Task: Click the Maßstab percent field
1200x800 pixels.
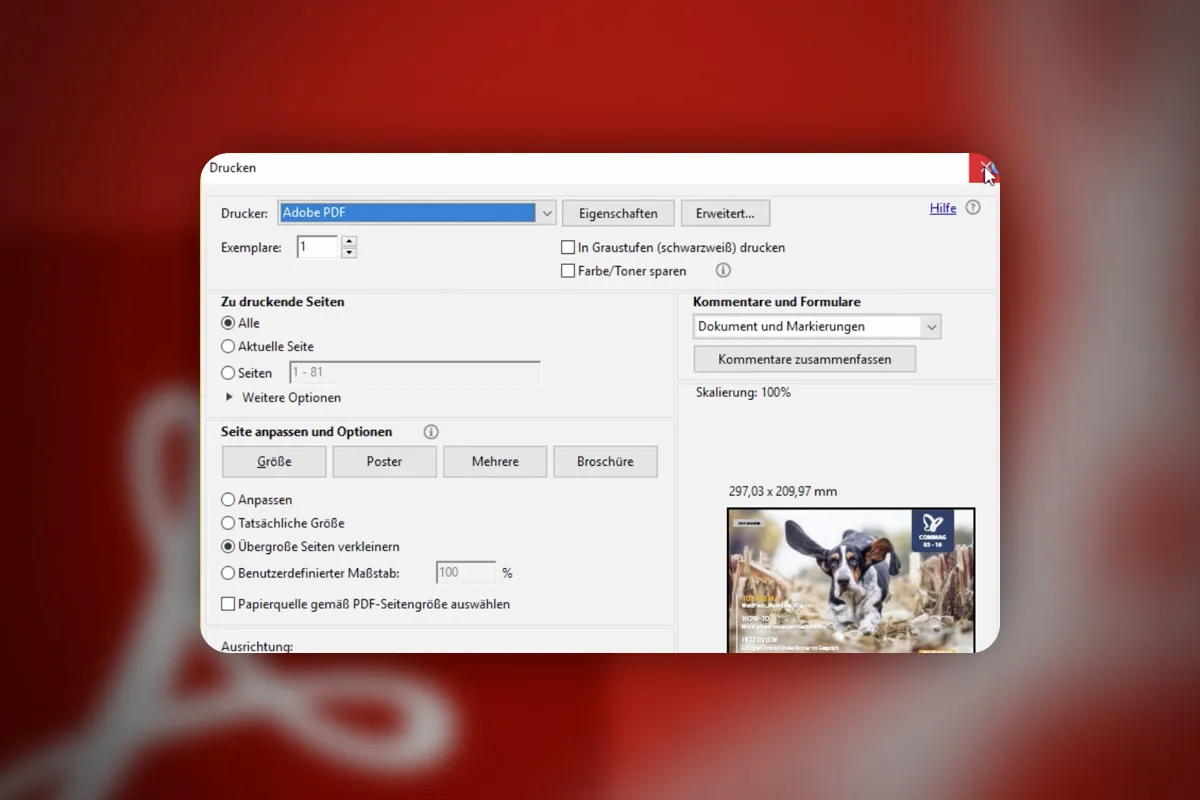Action: [466, 573]
